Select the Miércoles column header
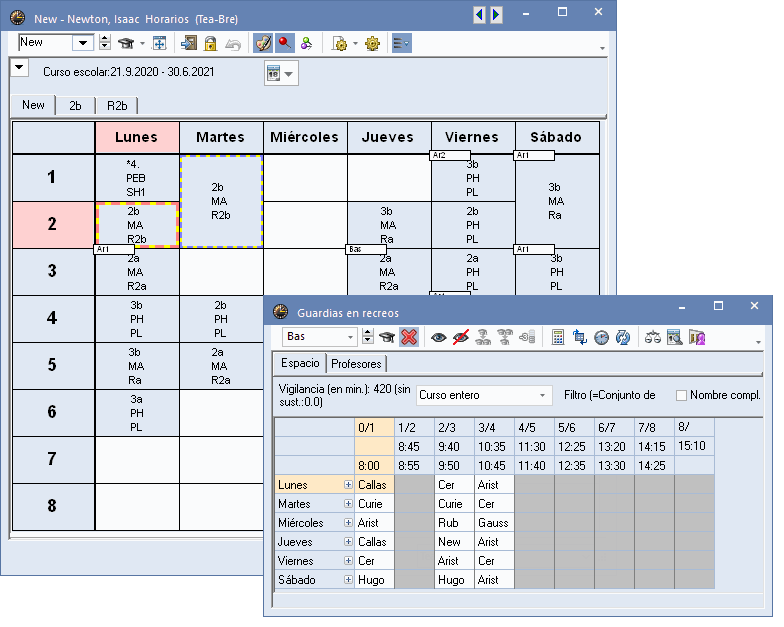The width and height of the screenshot is (784, 627). click(304, 137)
